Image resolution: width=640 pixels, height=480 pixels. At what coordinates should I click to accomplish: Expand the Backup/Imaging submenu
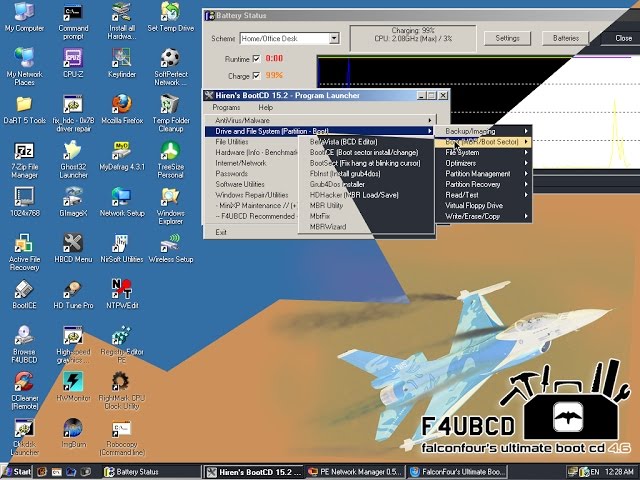click(484, 131)
